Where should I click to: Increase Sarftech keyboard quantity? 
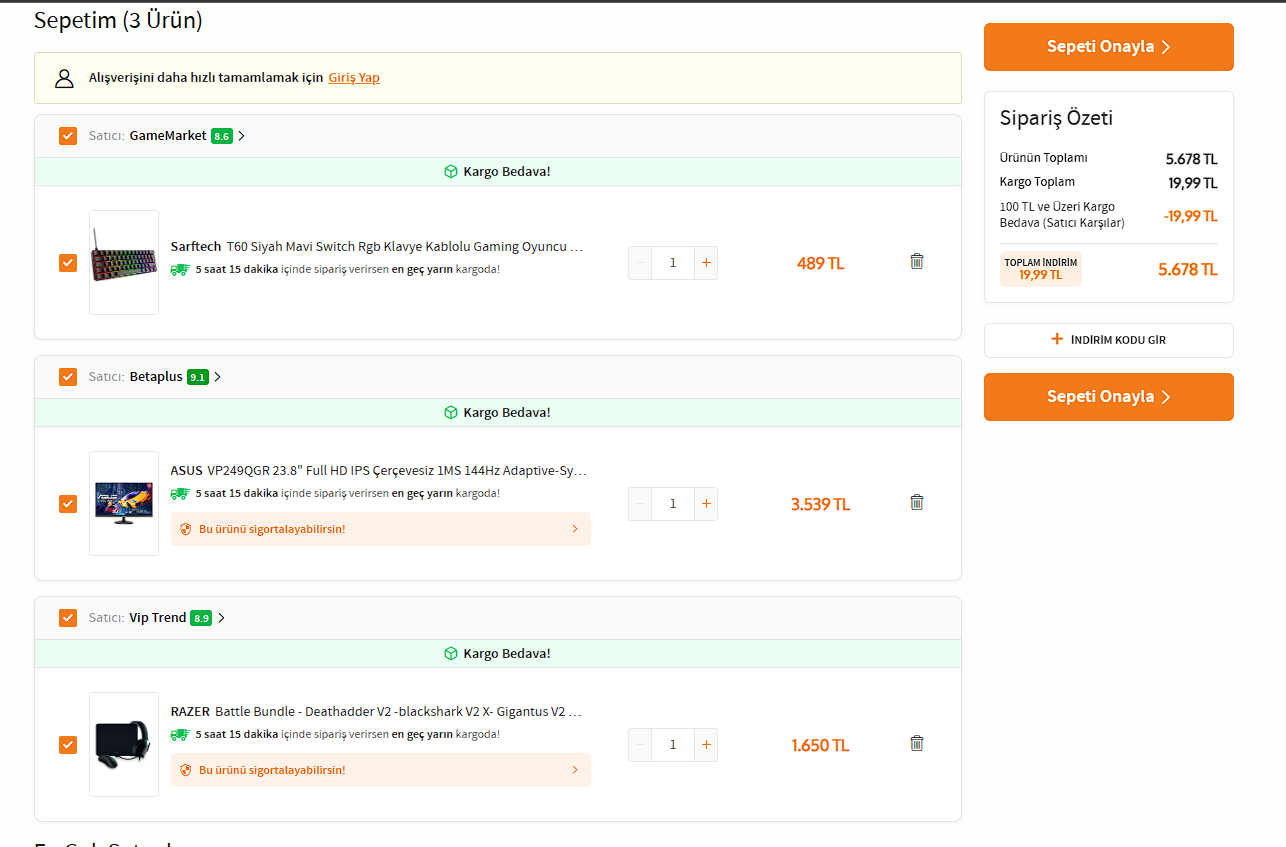(x=706, y=263)
